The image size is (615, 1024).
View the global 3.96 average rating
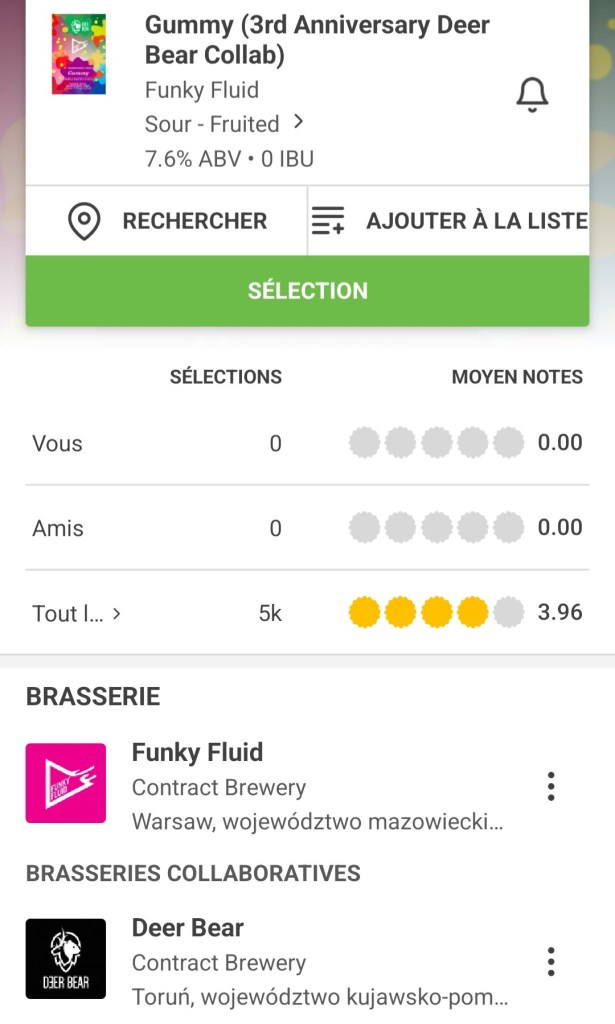[x=559, y=612]
